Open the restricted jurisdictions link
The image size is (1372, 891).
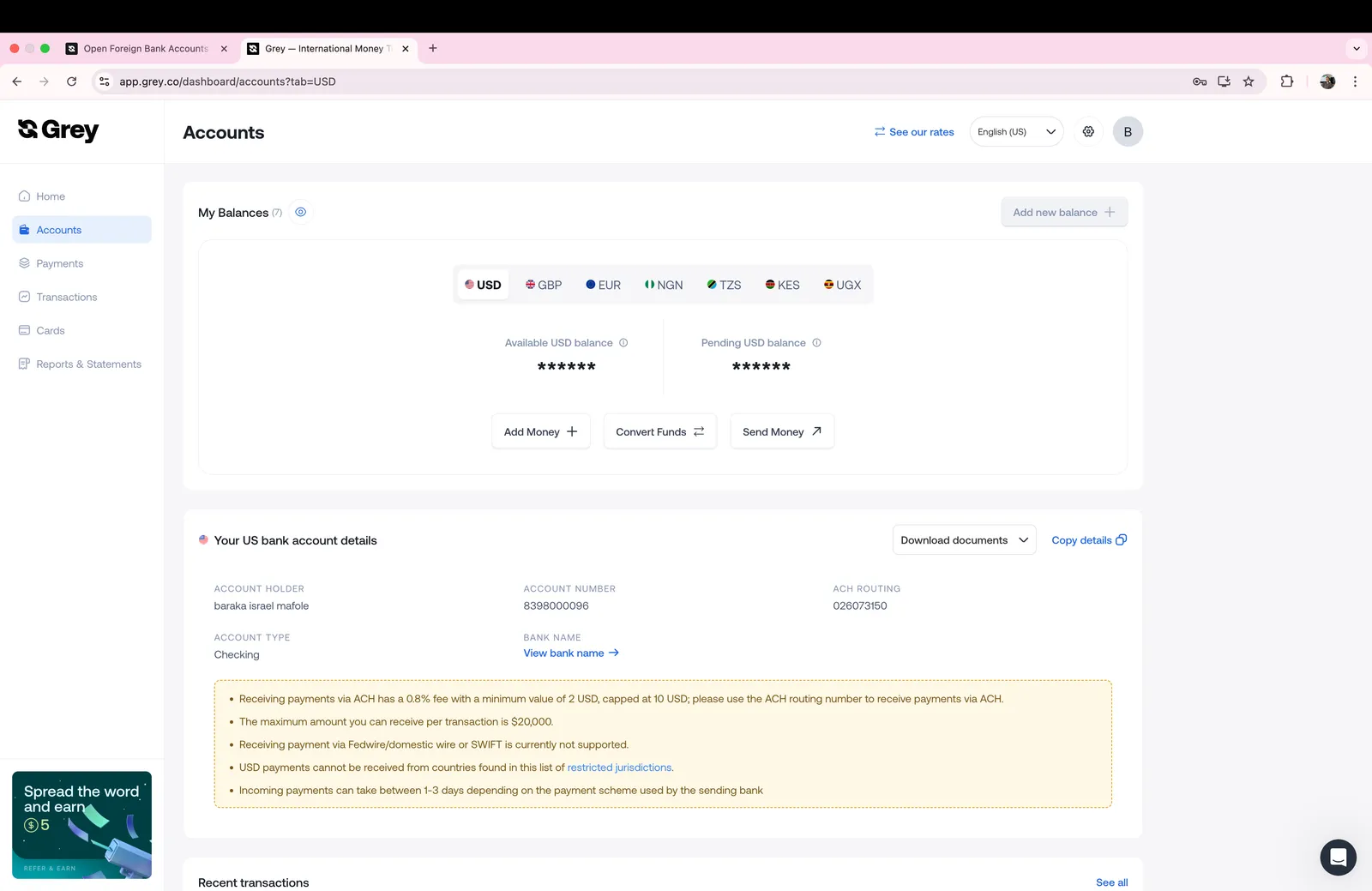pos(619,768)
